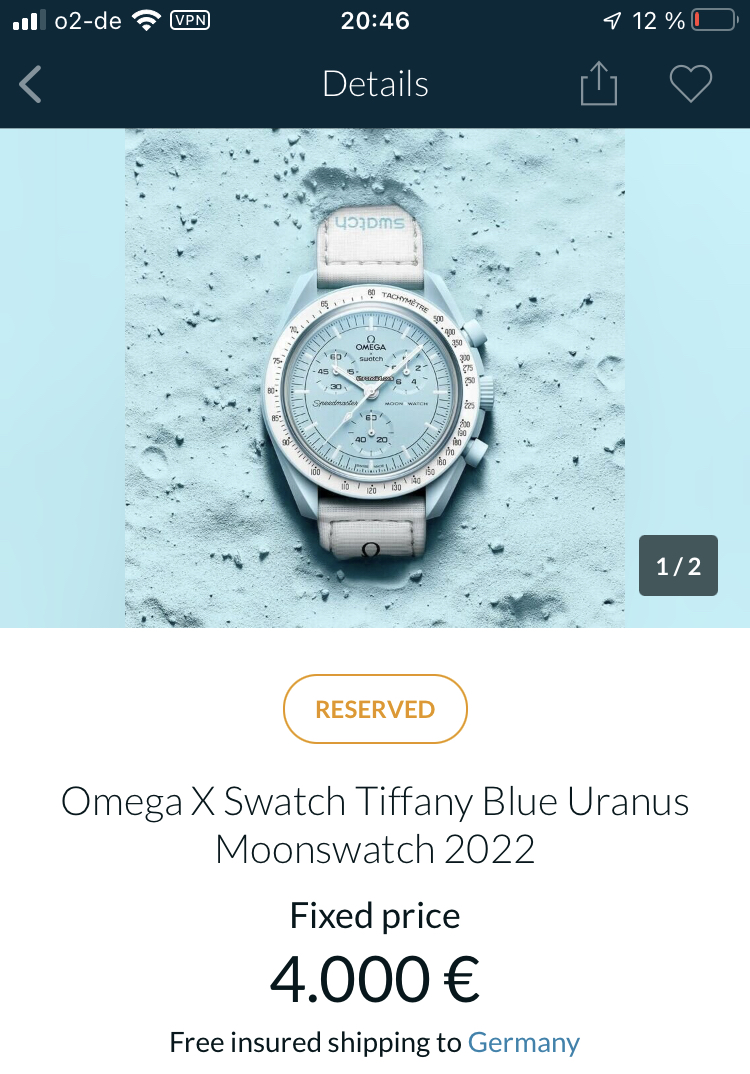Tap the VPN status indicator
750x1074 pixels.
coord(190,21)
